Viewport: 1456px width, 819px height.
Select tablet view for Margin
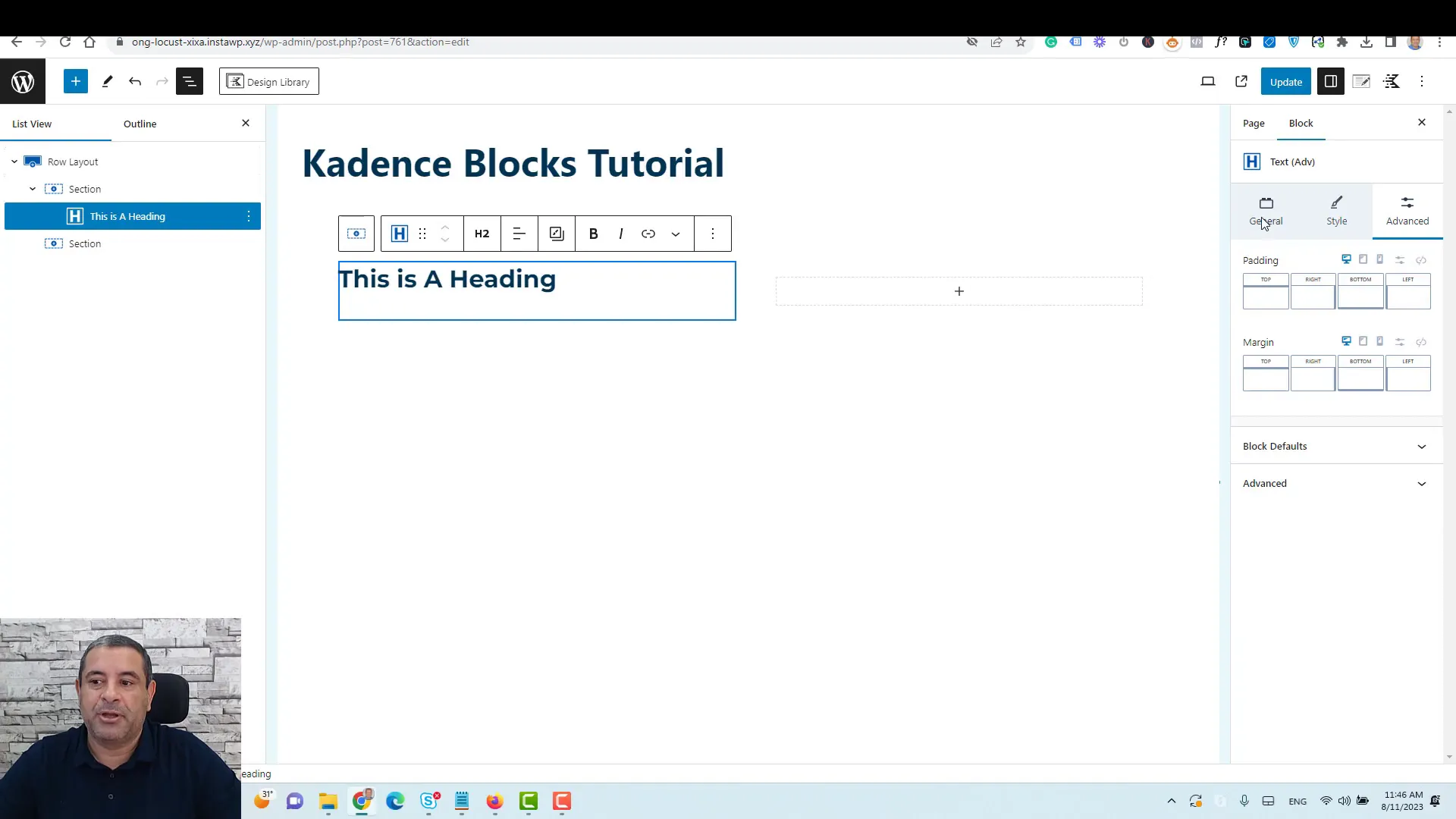1363,341
